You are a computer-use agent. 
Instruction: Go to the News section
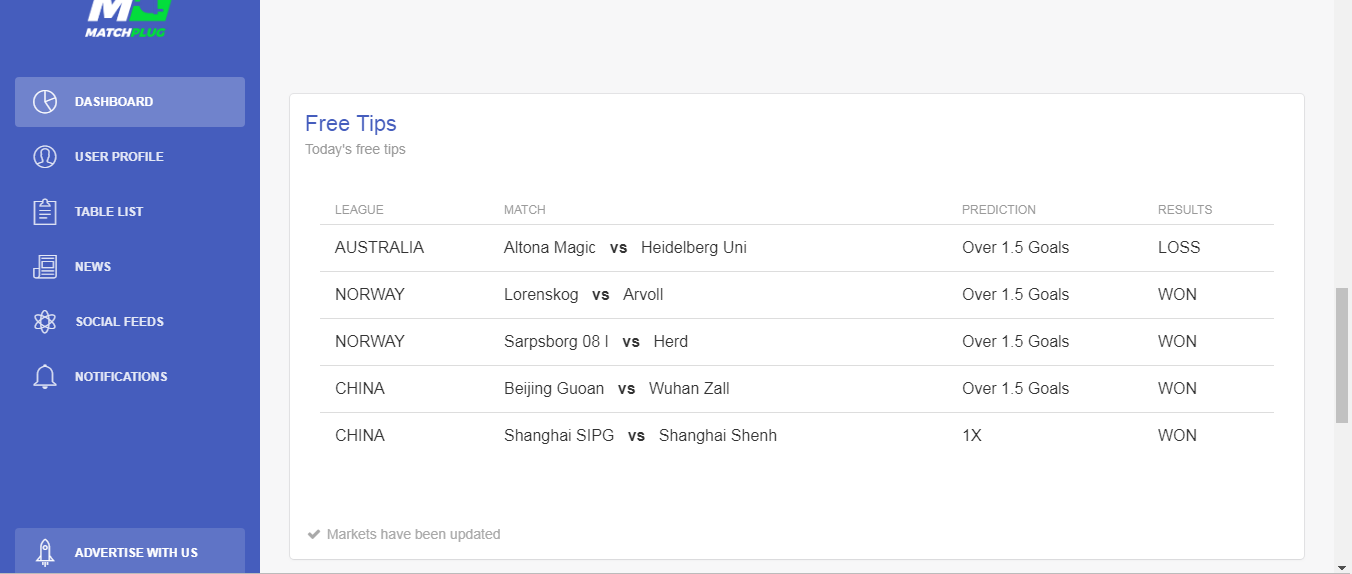pyautogui.click(x=93, y=267)
